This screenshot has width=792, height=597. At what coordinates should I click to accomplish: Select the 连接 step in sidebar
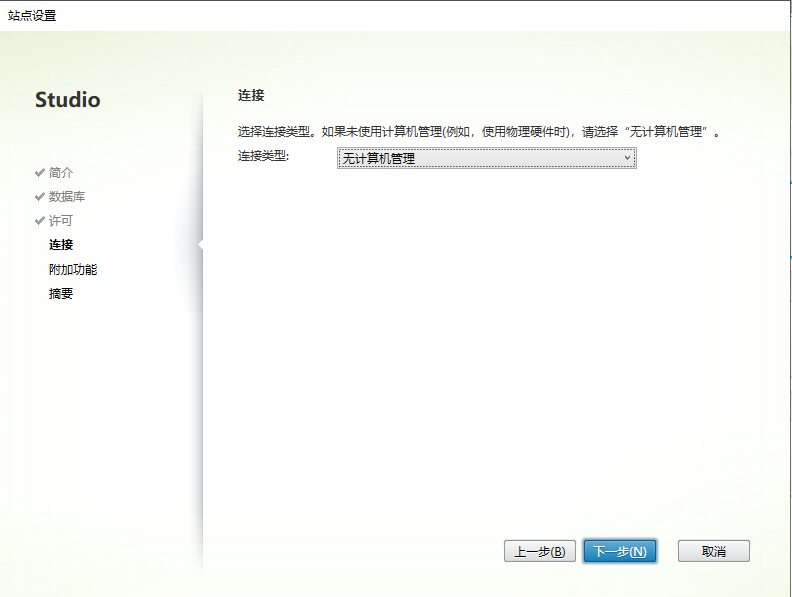[61, 245]
